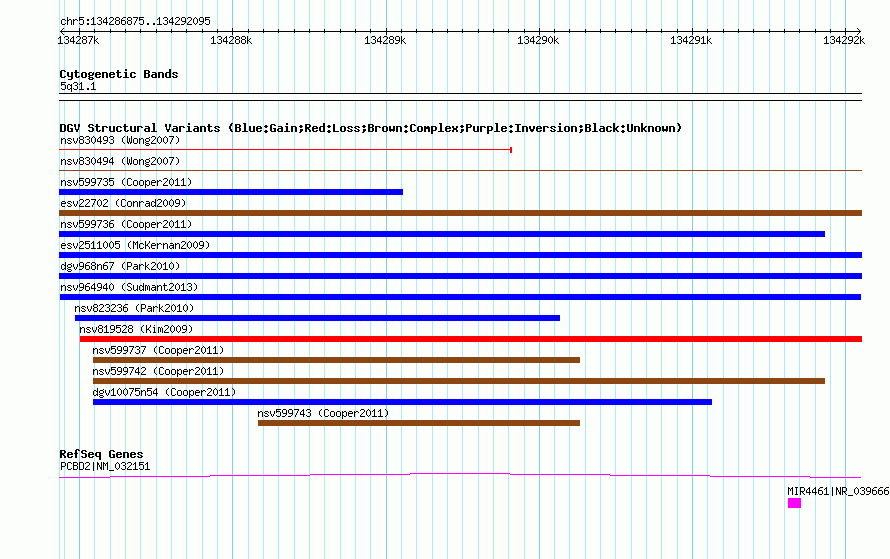890x559 pixels.
Task: Click the 134291k ruler tick label
Action: tap(691, 40)
